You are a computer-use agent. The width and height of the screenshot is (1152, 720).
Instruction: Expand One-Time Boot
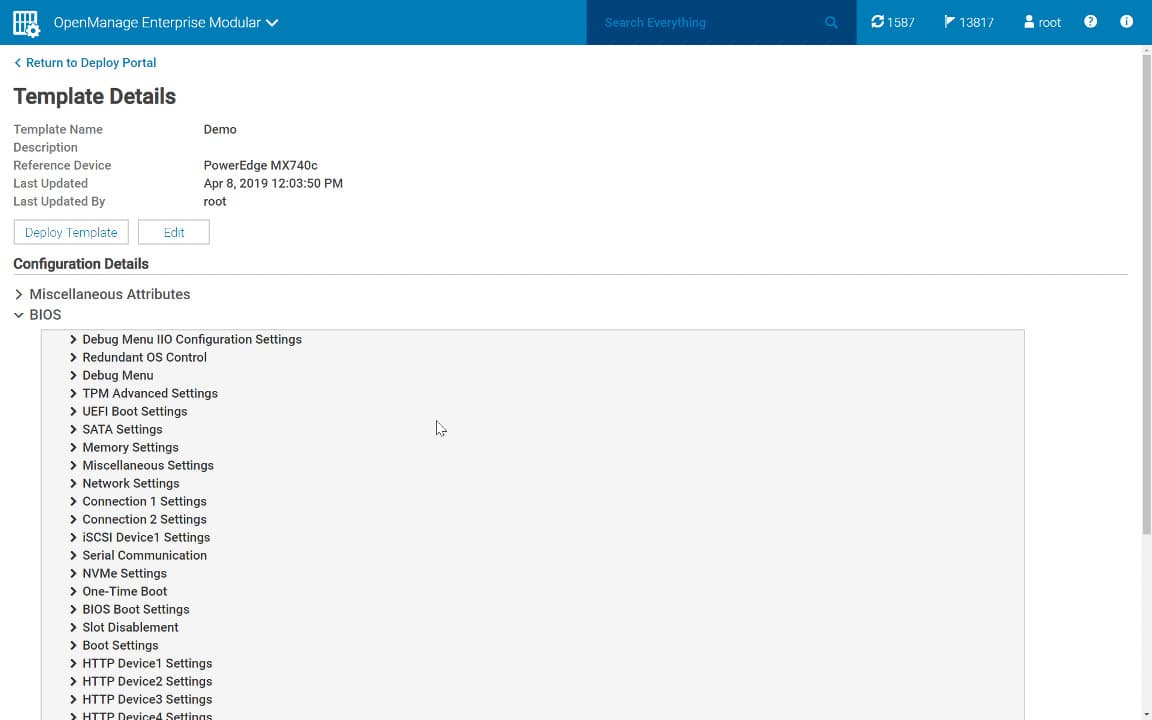click(x=118, y=591)
